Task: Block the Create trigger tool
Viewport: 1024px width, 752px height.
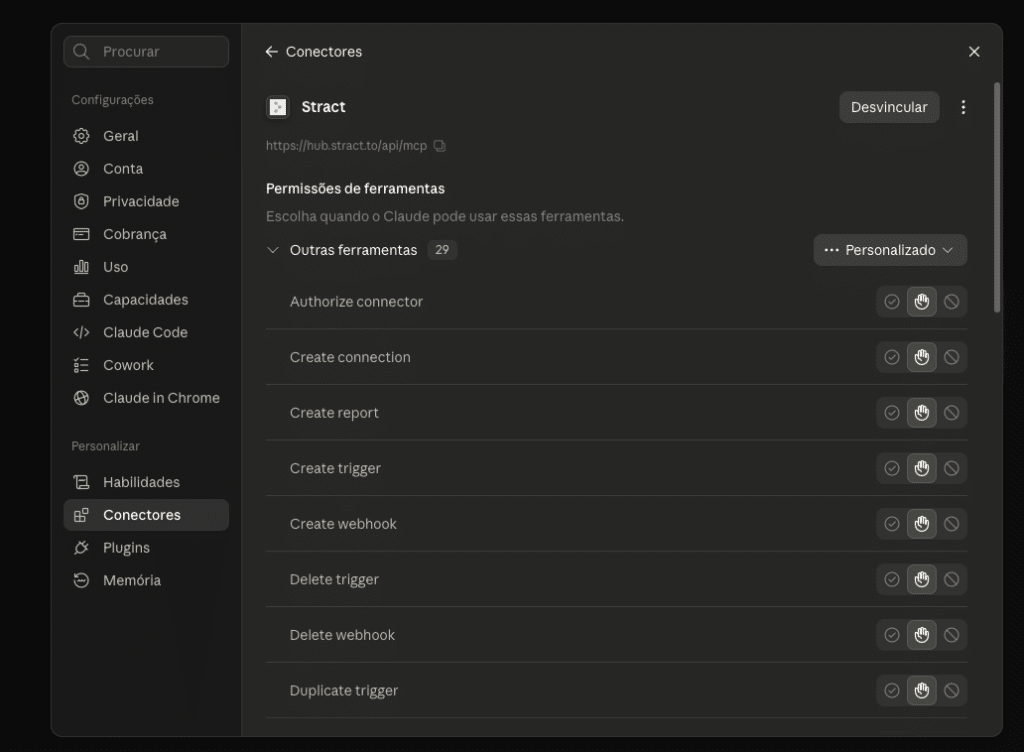Action: 952,468
